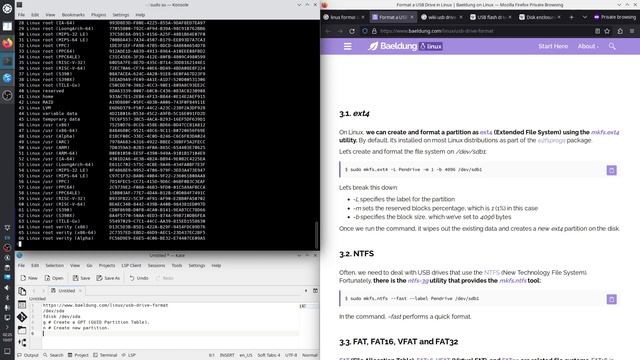640x360 pixels.
Task: Open UTF-8 encoding dropdown in Kate
Action: click(291, 355)
